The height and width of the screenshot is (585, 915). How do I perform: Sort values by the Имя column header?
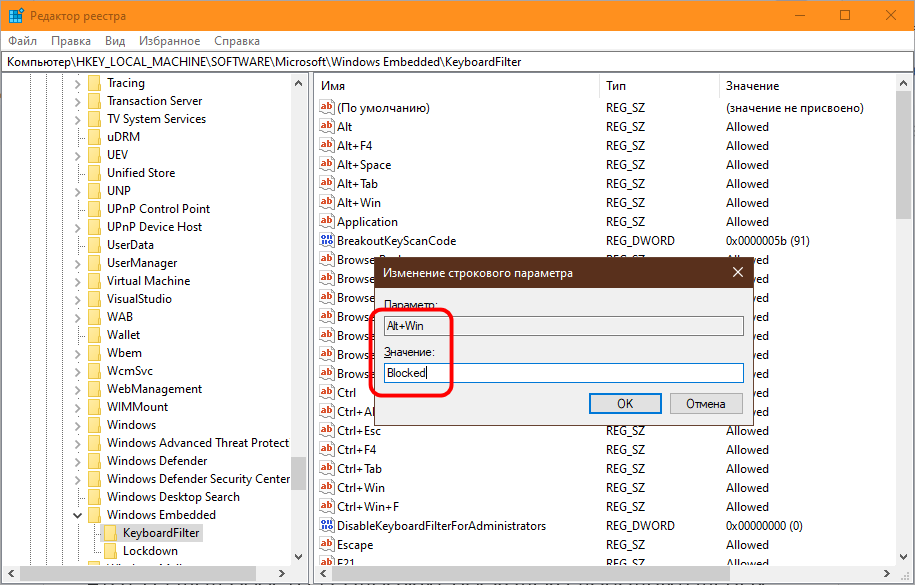[x=457, y=86]
